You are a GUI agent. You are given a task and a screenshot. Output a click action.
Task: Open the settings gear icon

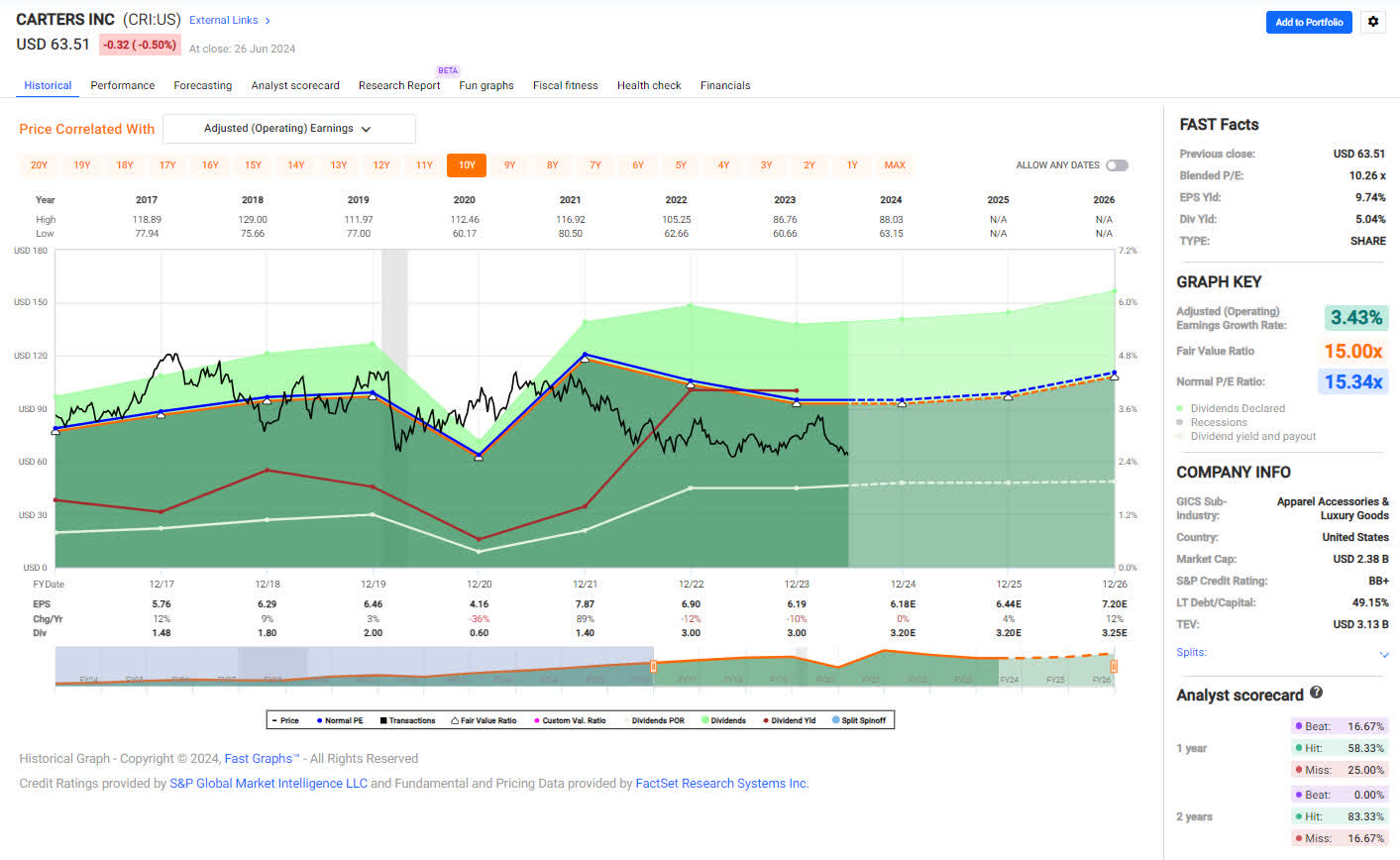tap(1372, 22)
